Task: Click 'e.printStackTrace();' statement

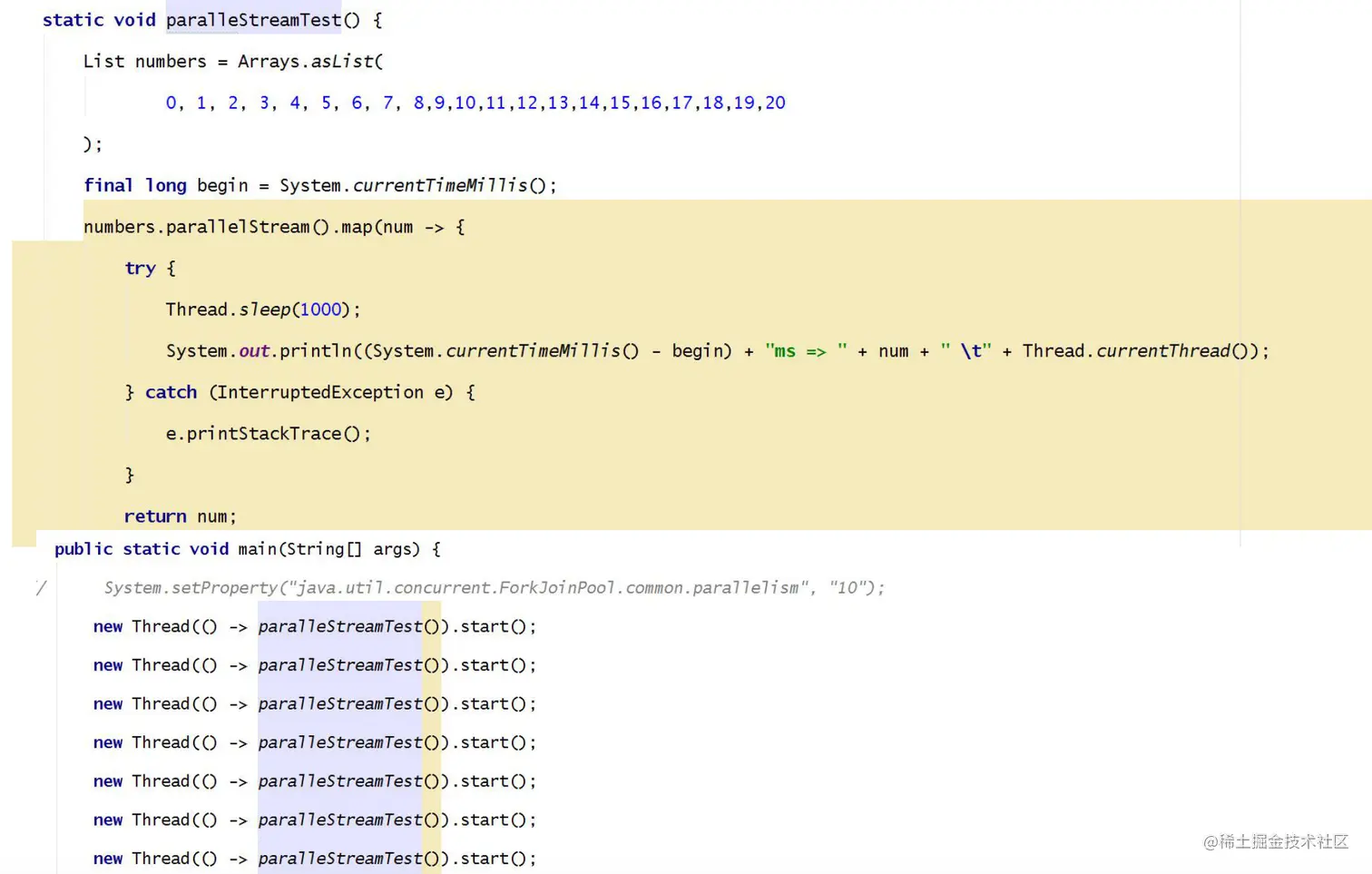Action: coord(269,434)
